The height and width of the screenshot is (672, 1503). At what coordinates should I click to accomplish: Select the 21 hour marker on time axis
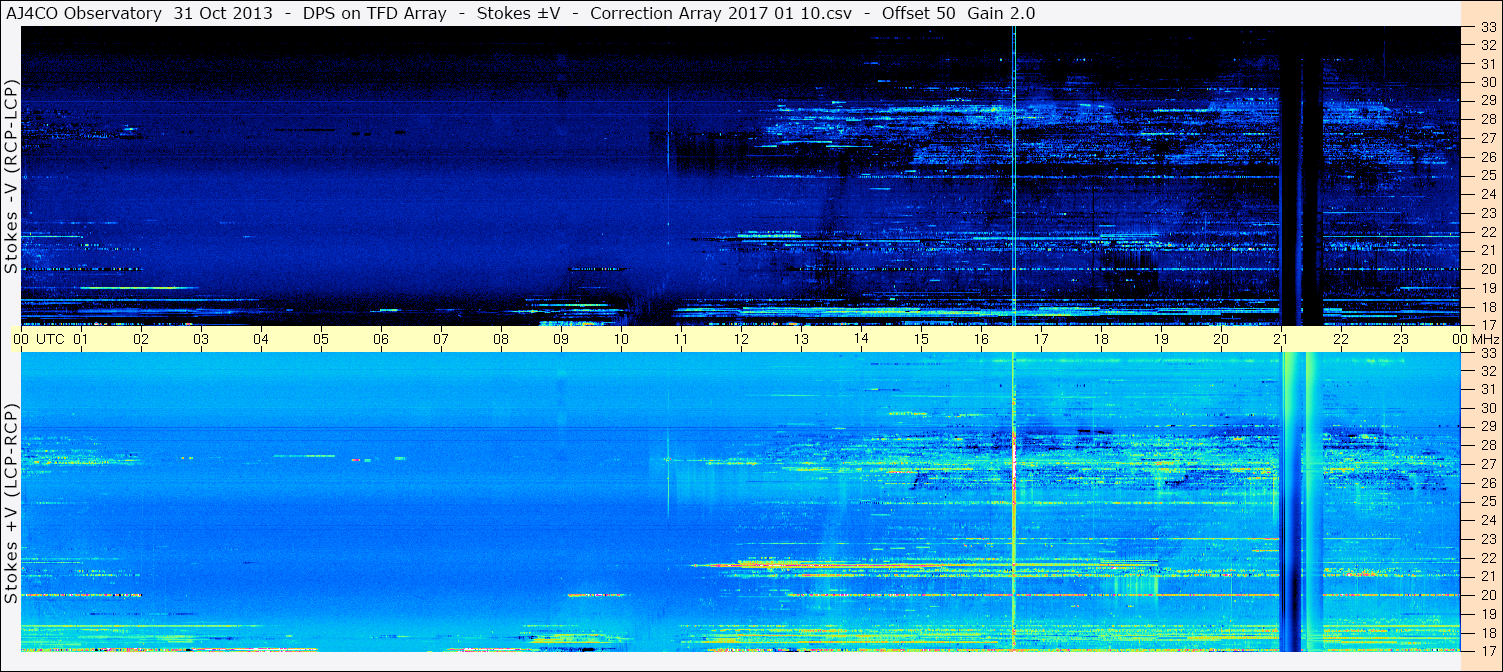[1281, 339]
